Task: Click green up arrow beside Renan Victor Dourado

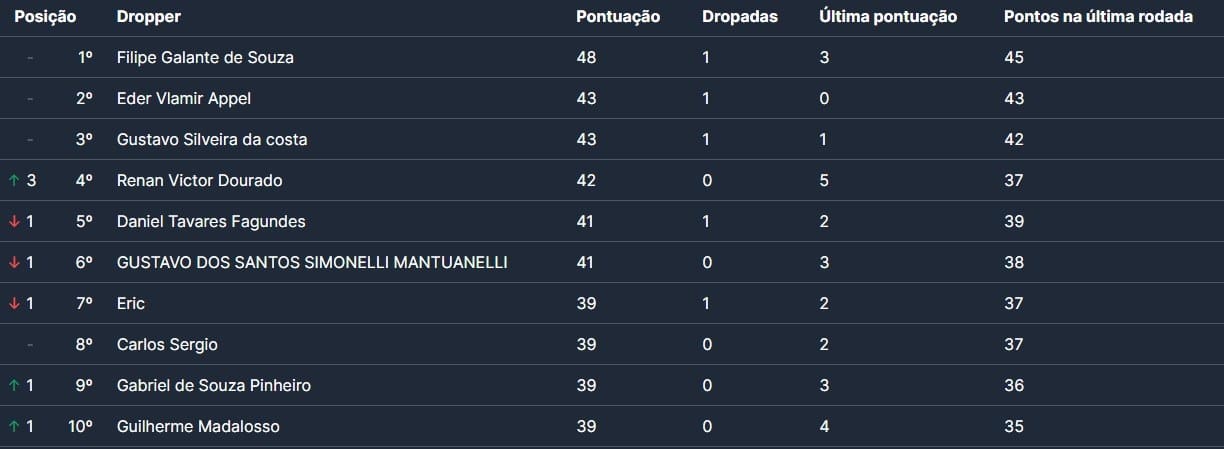Action: [14, 181]
